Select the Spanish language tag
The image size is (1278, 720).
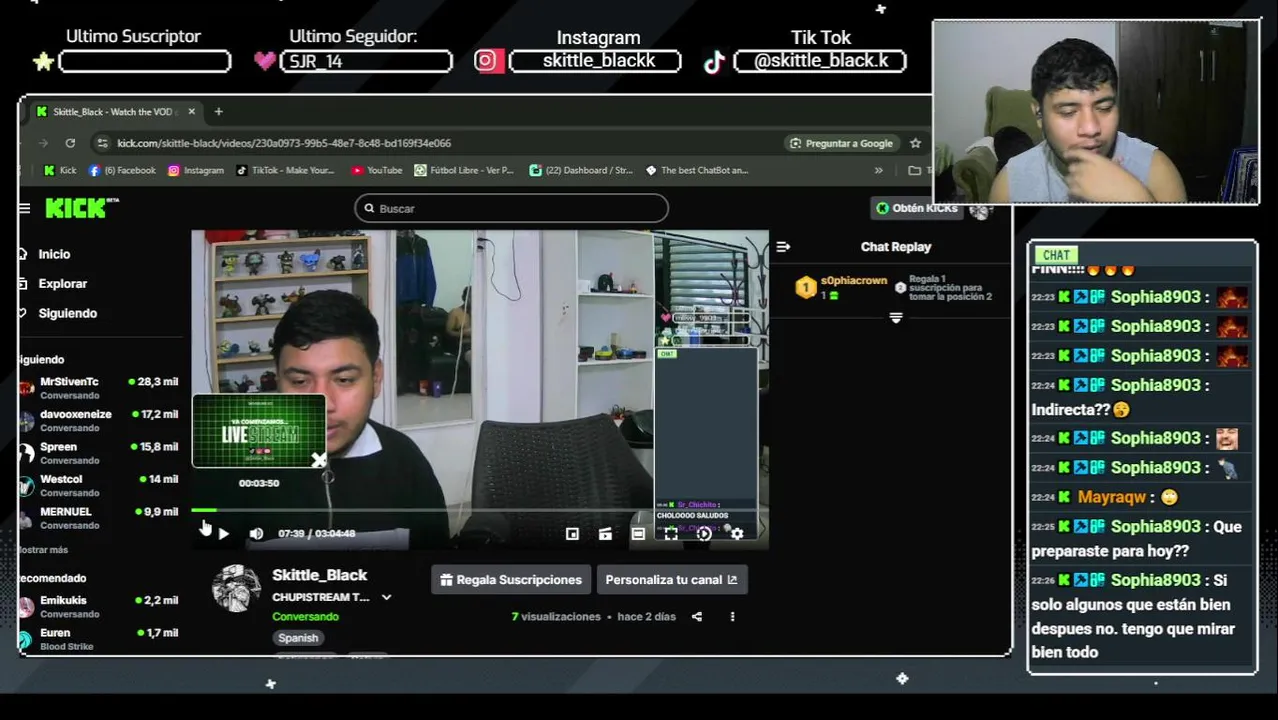pos(298,638)
